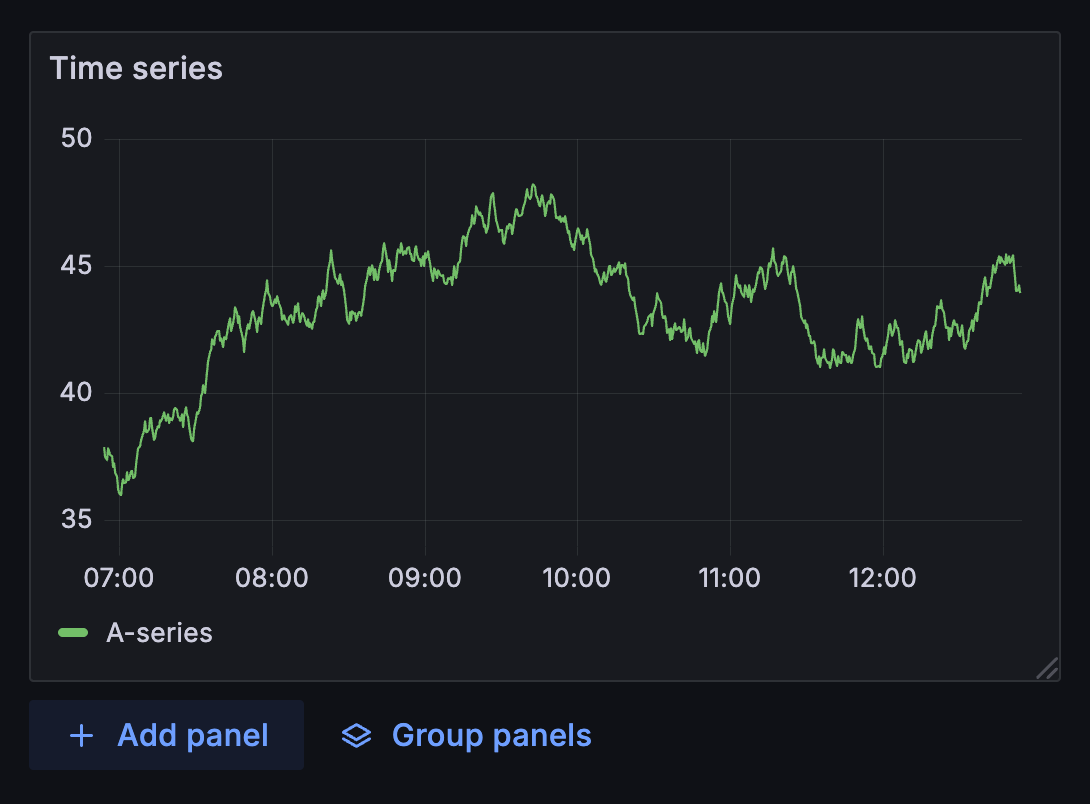Image resolution: width=1090 pixels, height=804 pixels.
Task: Click the 11:00 time axis label
Action: pos(730,577)
